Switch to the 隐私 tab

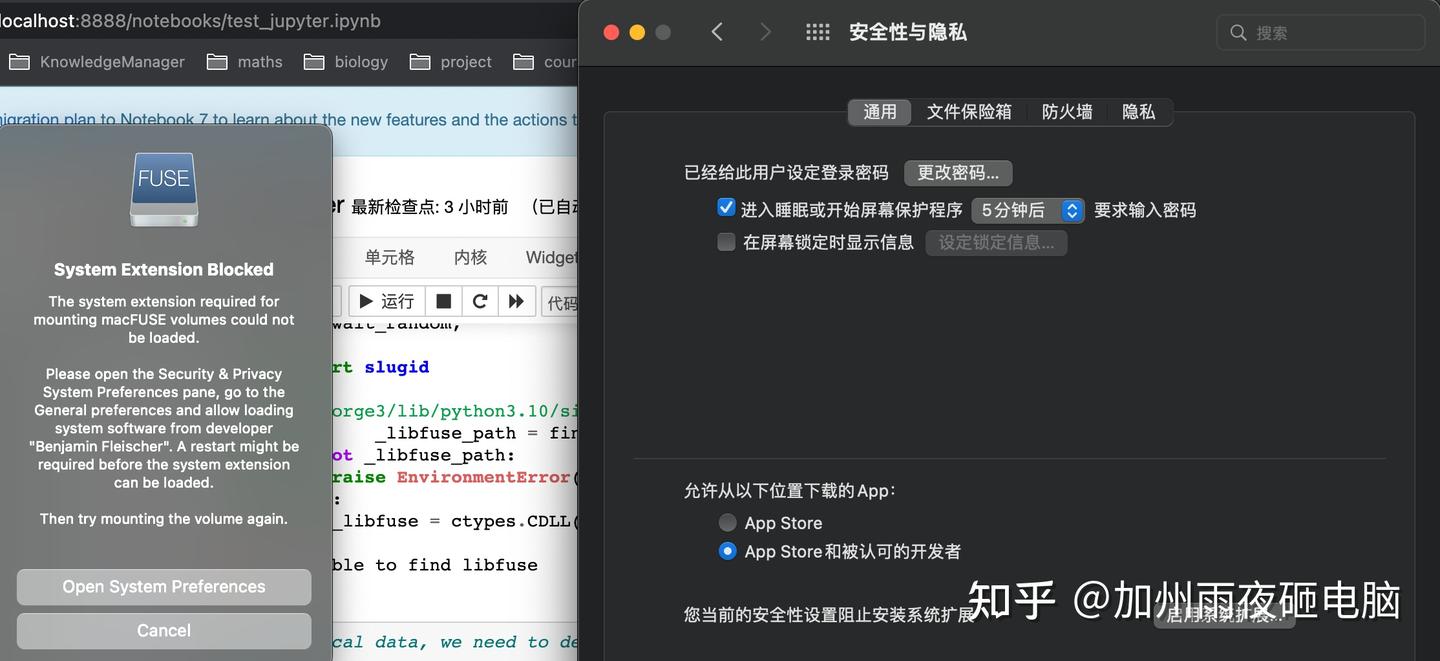(1138, 111)
